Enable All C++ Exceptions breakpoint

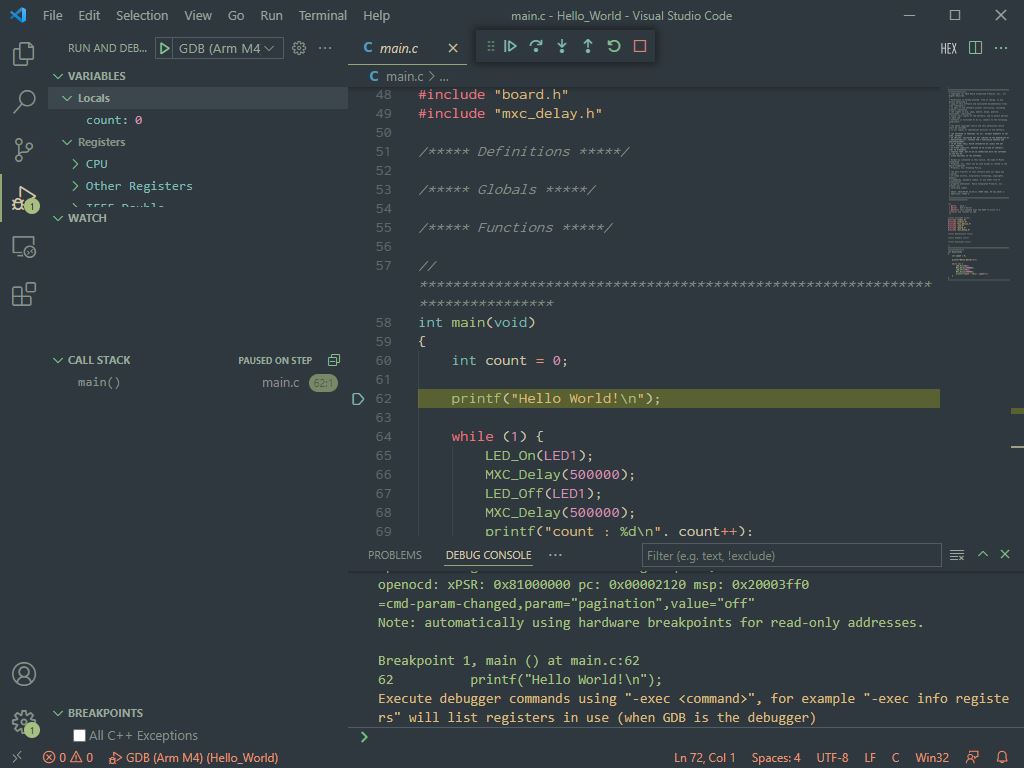(80, 736)
